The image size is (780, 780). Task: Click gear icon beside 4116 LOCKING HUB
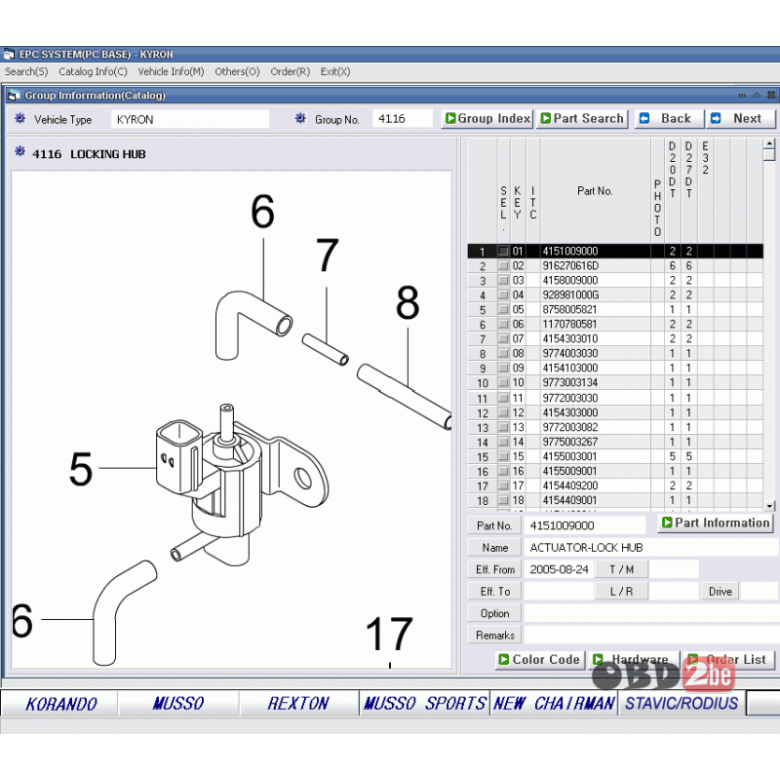click(20, 151)
